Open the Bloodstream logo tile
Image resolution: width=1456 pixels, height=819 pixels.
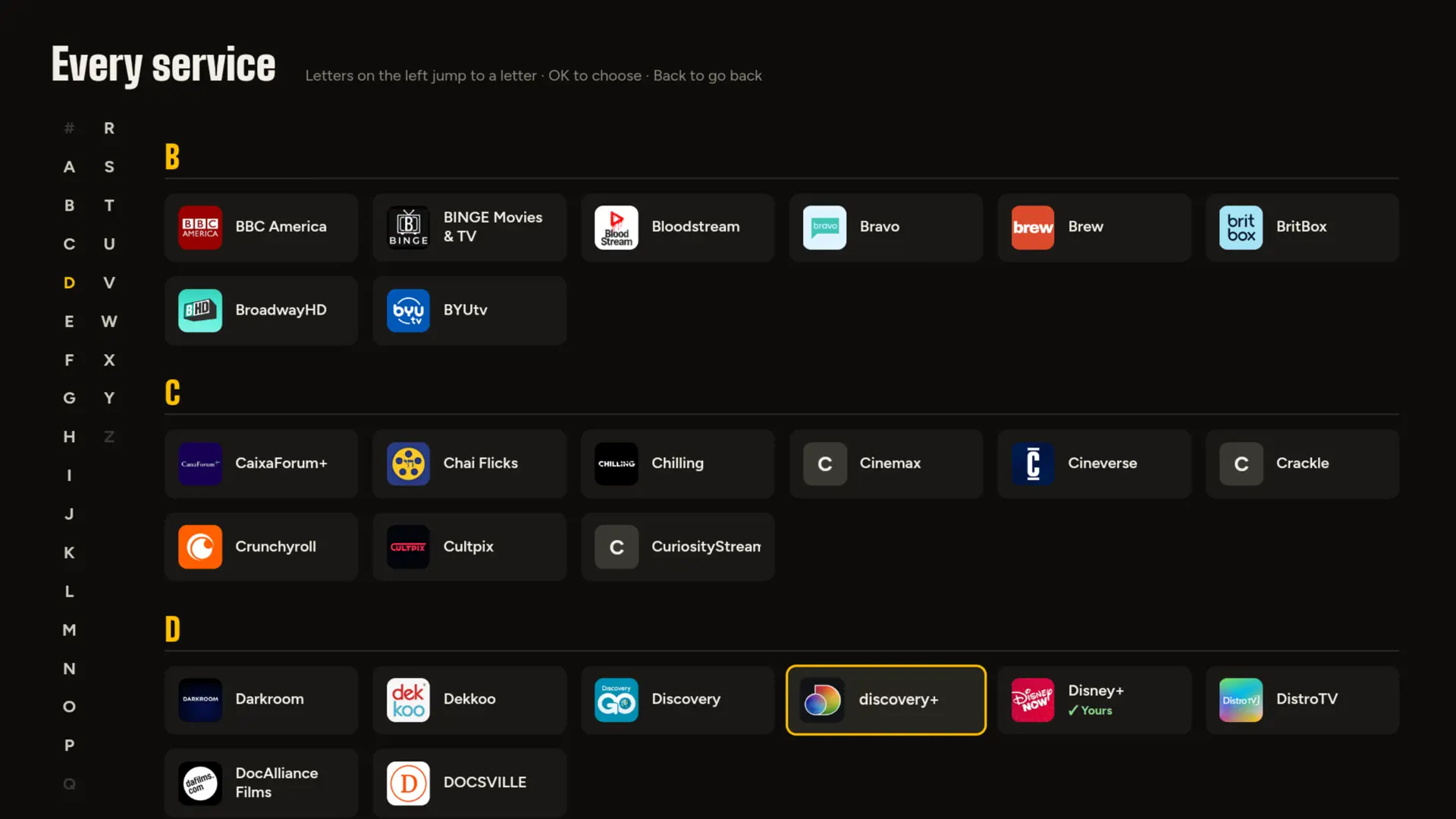617,227
